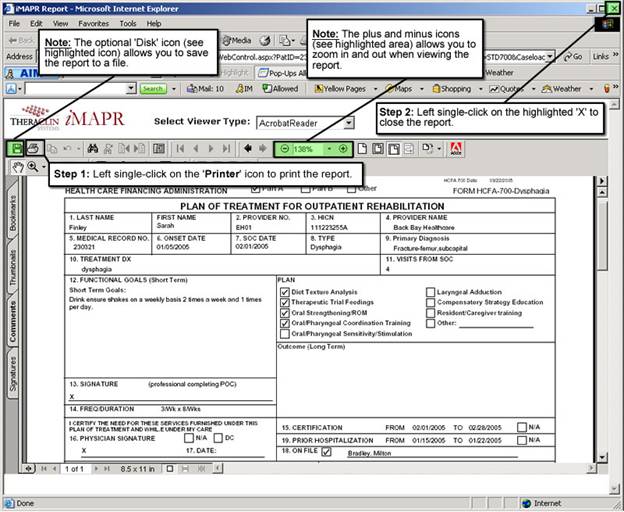Screen dimensions: 624x512
Task: Open the Favorites menu
Action: 93,23
